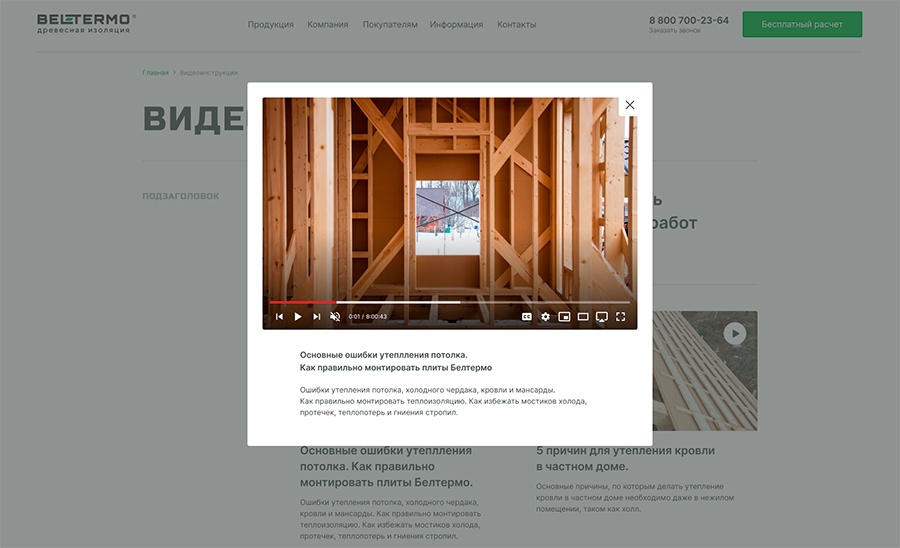
Task: Go to Главная breadcrumb
Action: (156, 73)
